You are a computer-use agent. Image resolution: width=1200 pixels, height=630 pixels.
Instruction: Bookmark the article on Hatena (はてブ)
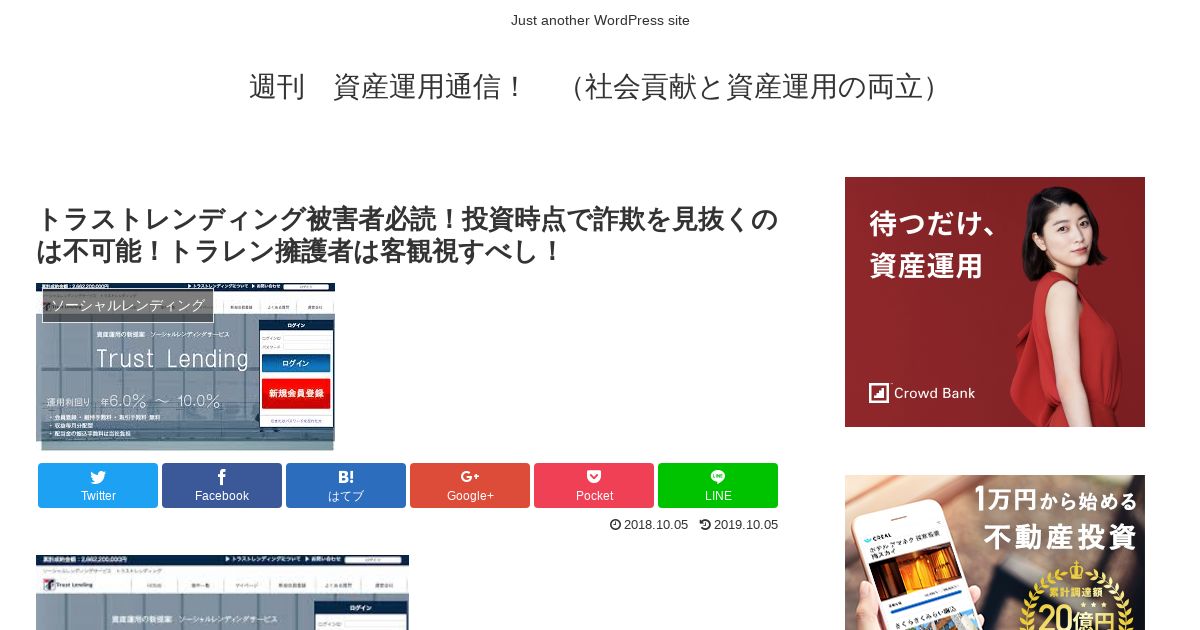346,485
